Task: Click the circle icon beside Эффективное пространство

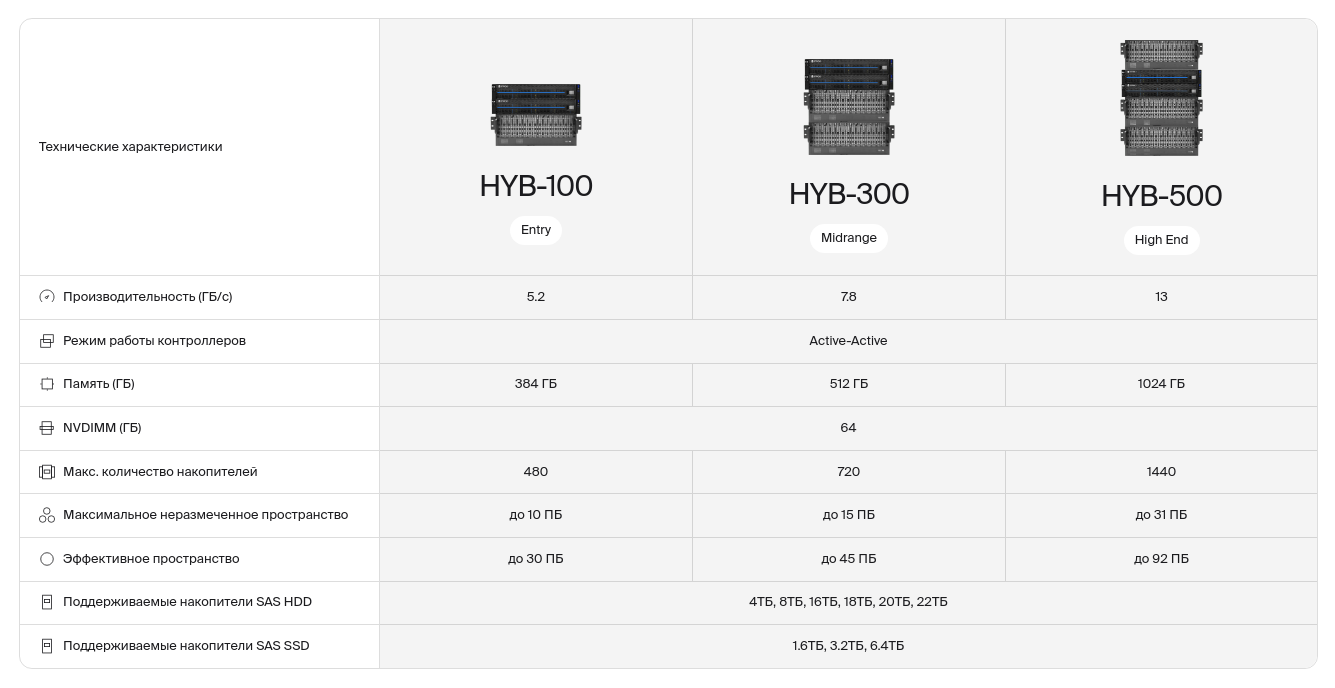Action: coord(47,559)
